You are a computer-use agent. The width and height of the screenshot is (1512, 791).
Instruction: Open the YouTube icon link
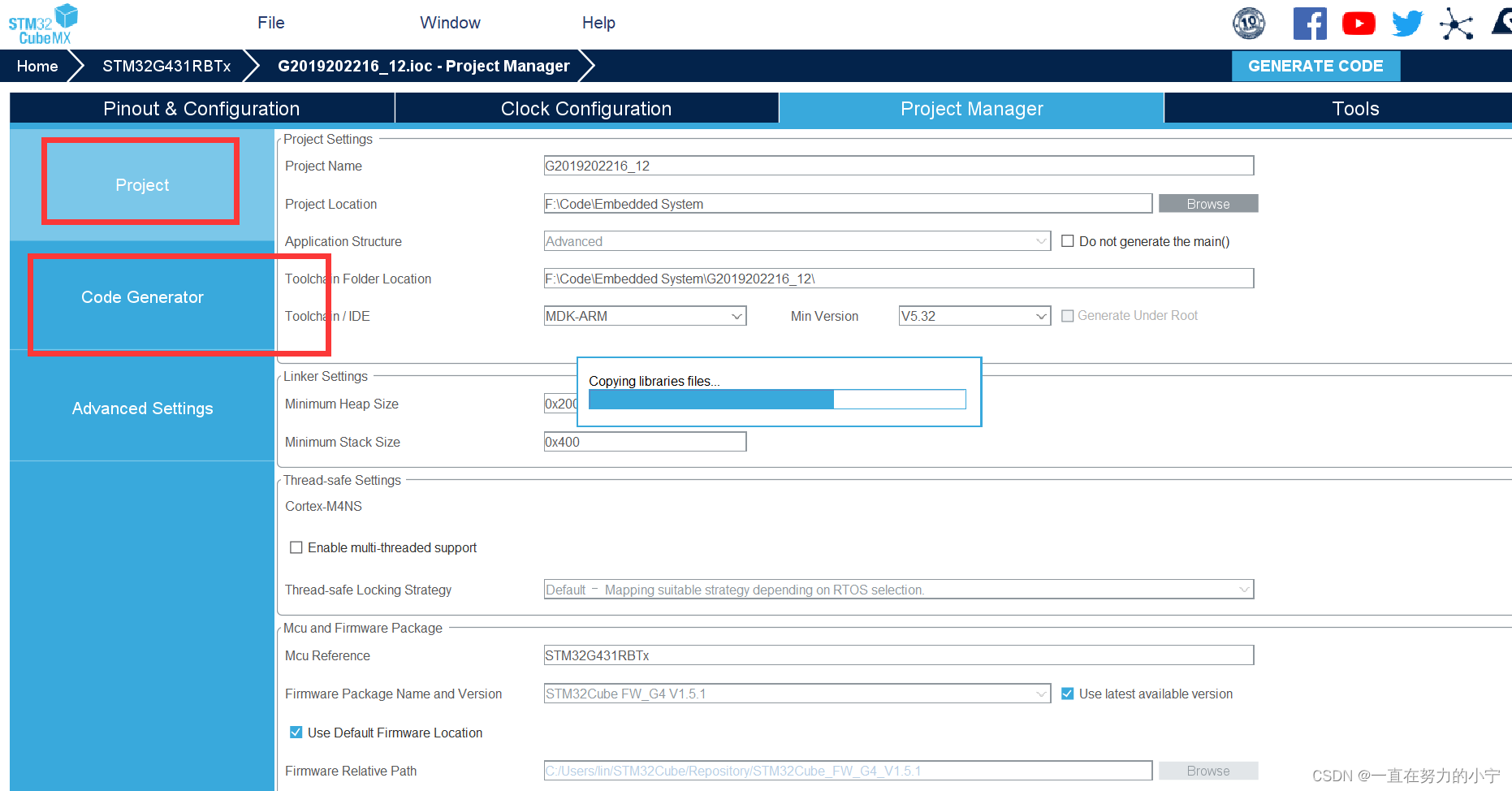point(1359,24)
